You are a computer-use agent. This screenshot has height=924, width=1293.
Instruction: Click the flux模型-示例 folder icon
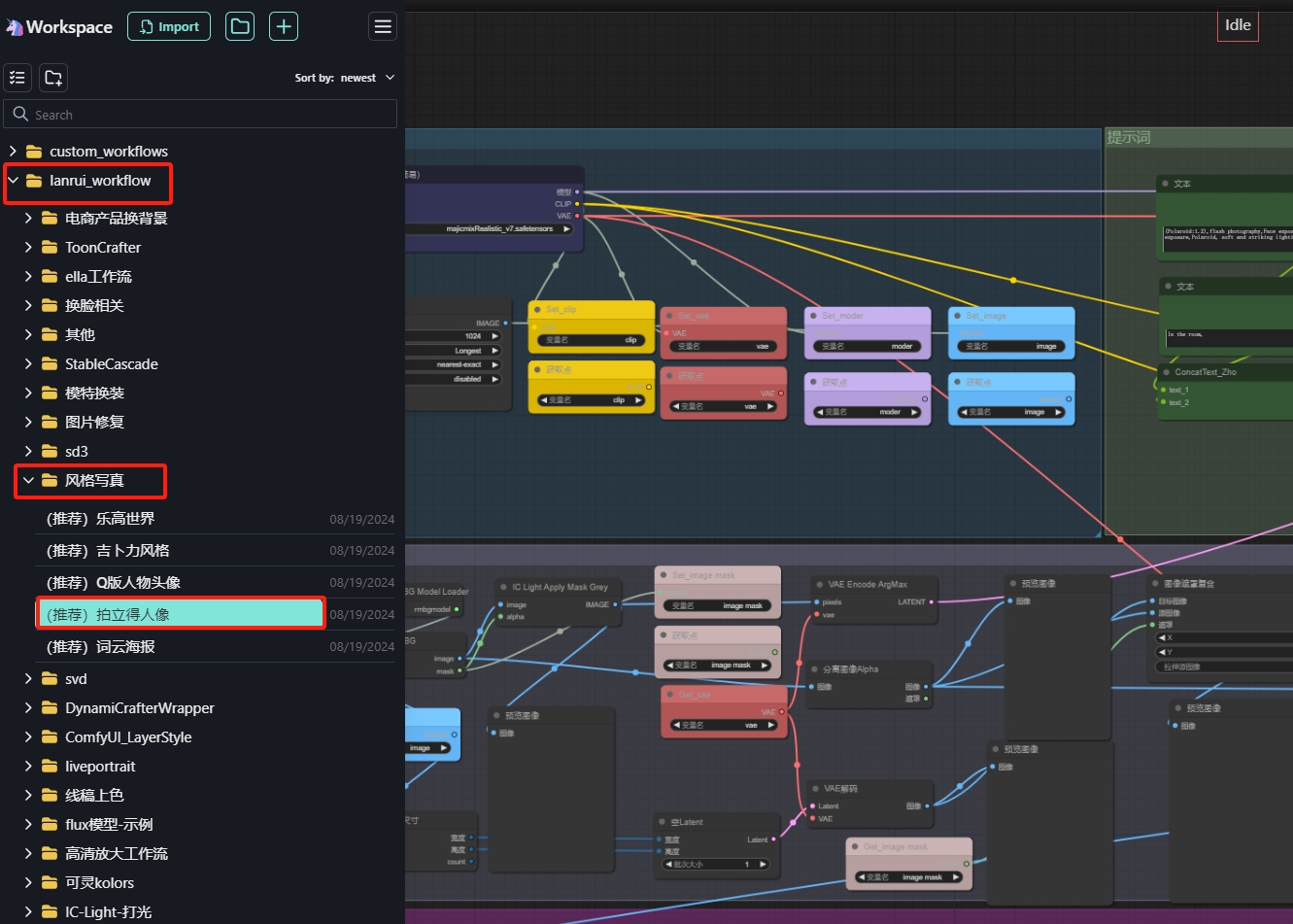(x=50, y=825)
